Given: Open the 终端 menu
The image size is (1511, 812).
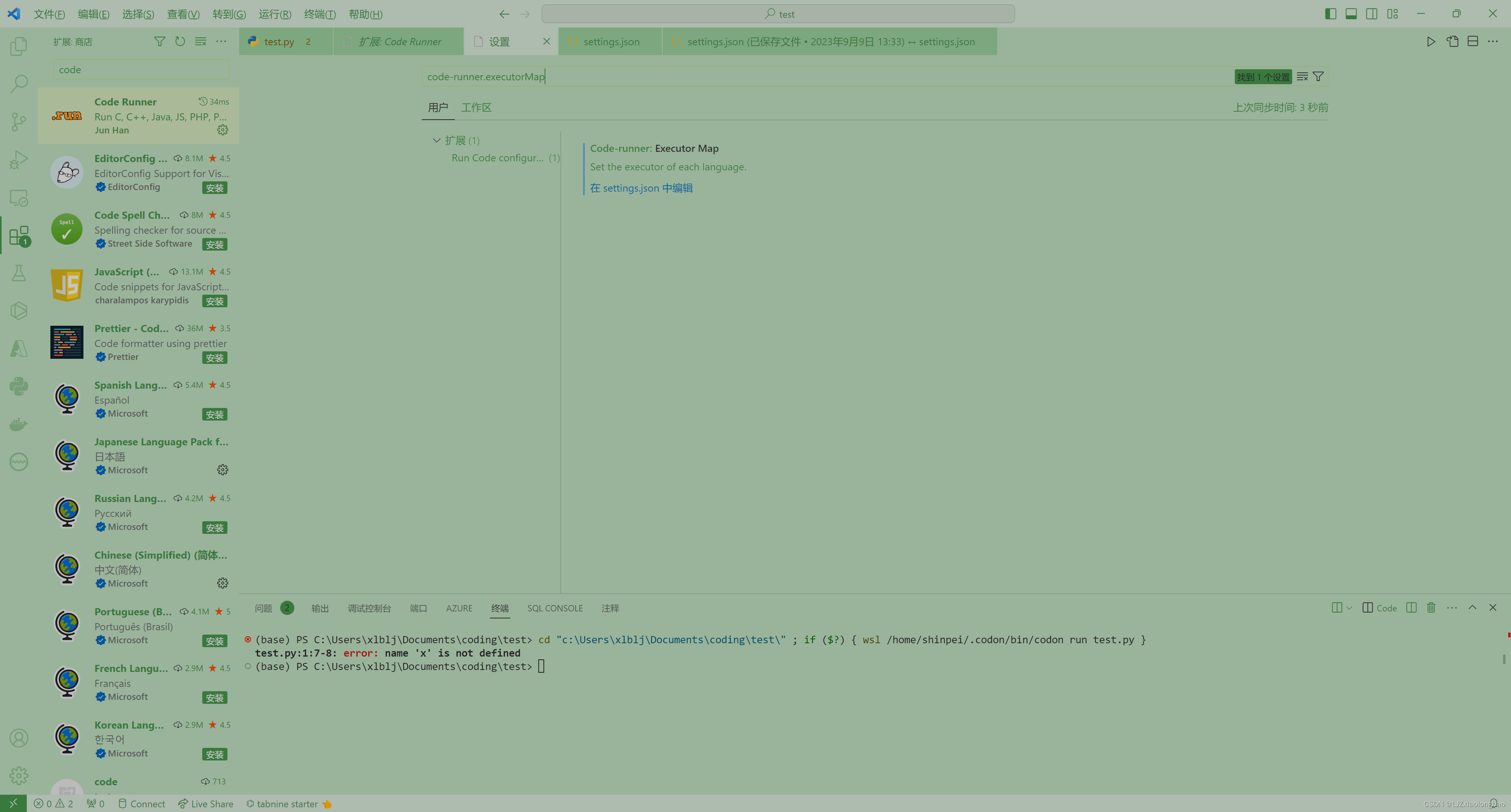Looking at the screenshot, I should [320, 13].
